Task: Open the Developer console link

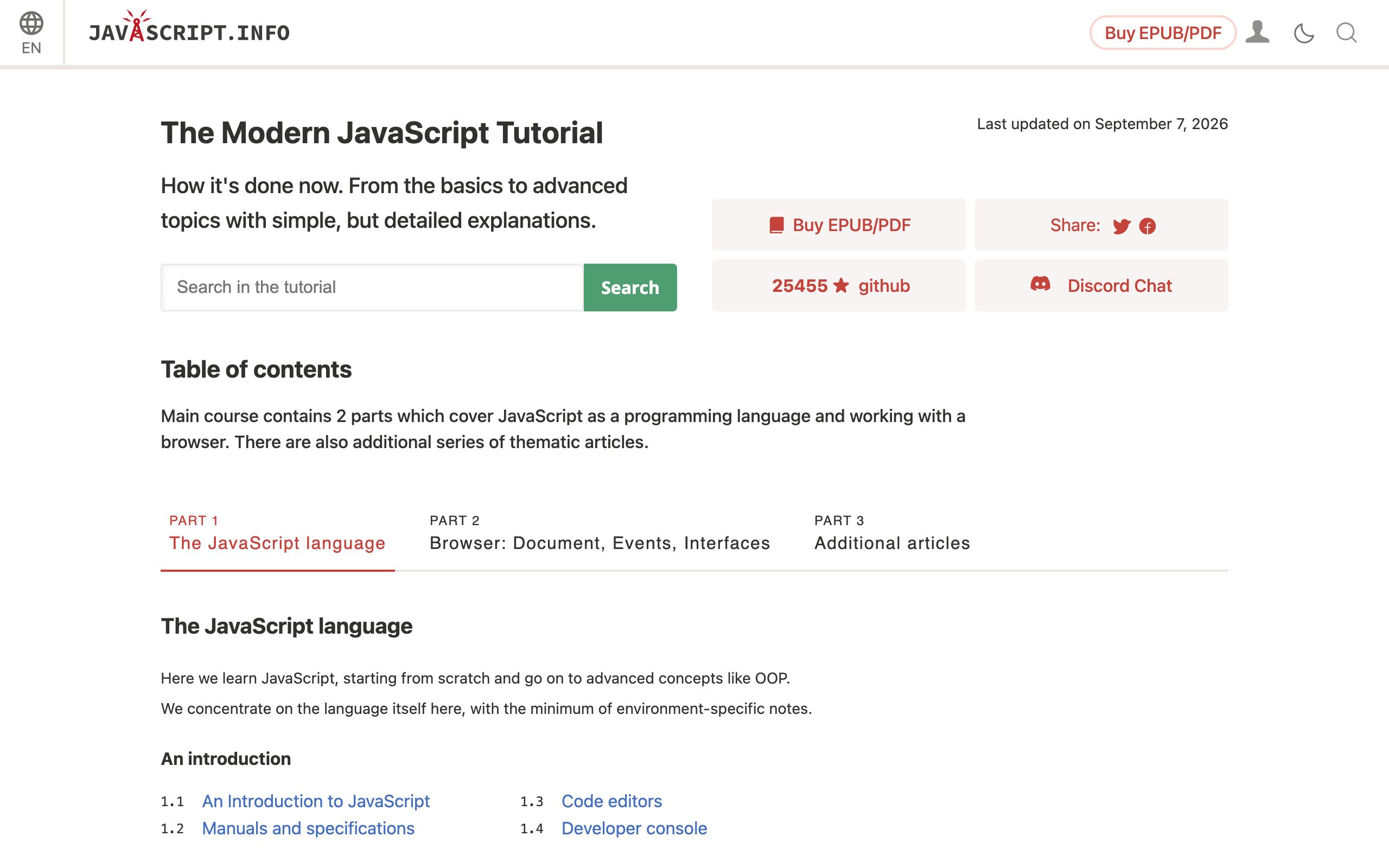Action: pyautogui.click(x=634, y=828)
